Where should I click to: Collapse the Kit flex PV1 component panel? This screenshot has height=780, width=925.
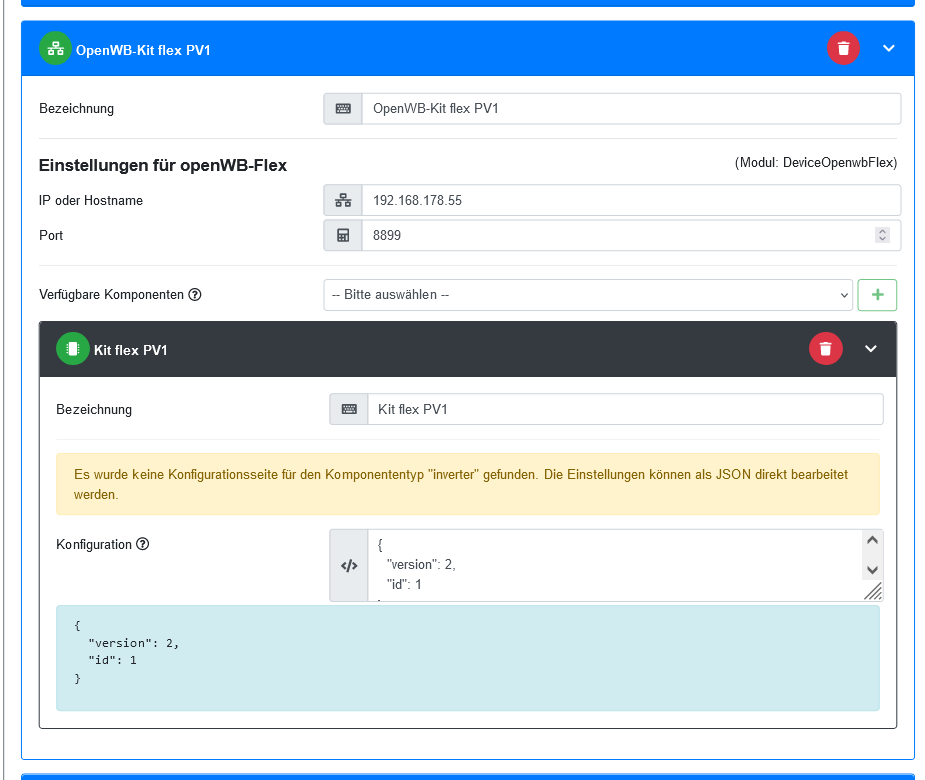[870, 349]
